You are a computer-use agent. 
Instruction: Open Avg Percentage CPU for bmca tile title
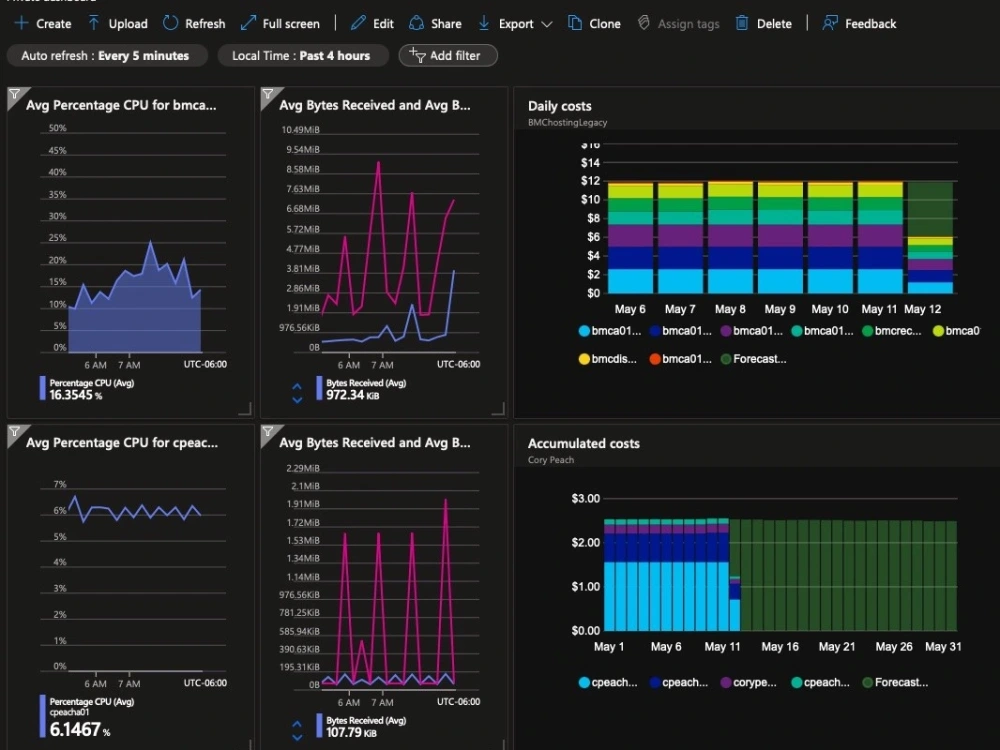tap(121, 105)
